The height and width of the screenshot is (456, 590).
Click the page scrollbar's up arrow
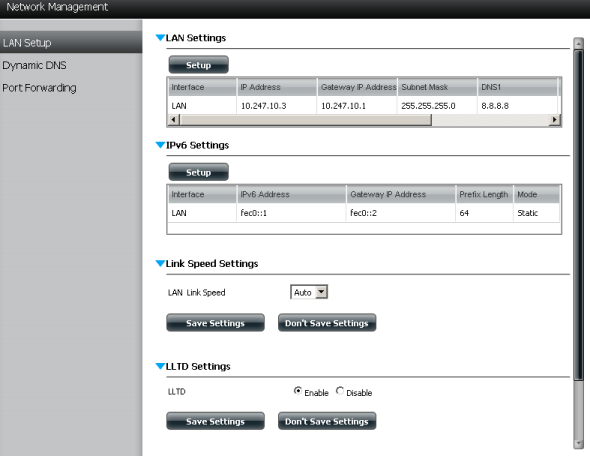[578, 44]
